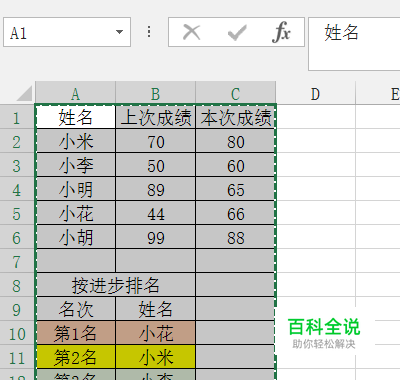Click cell 名次 in row 9
The width and height of the screenshot is (400, 380).
pyautogui.click(x=76, y=309)
